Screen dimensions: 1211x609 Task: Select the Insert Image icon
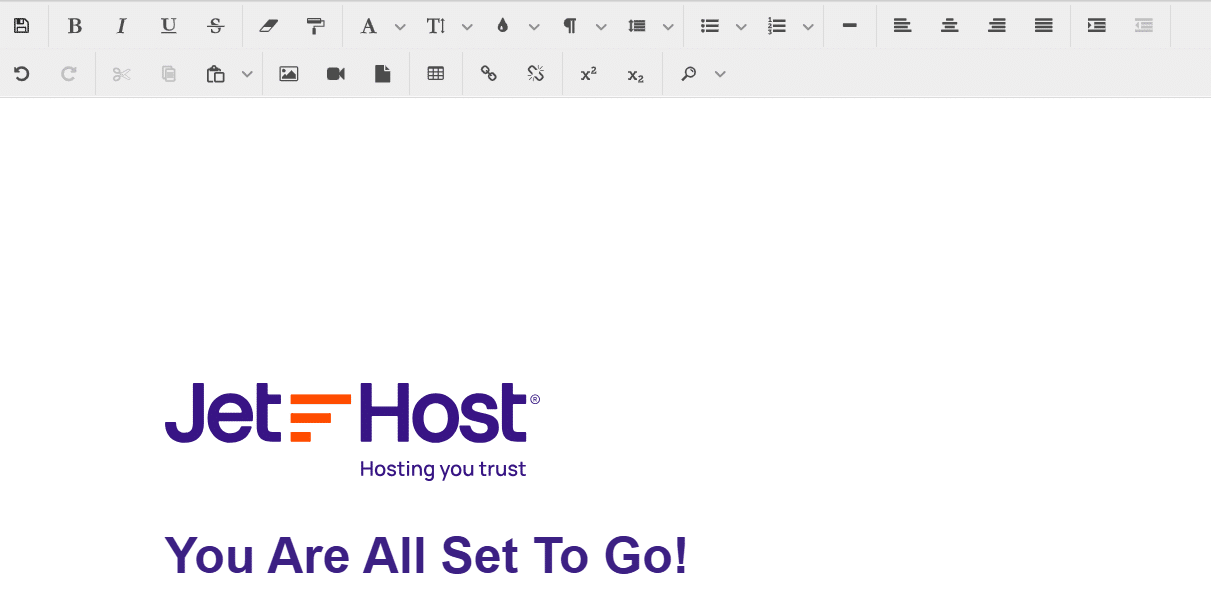click(x=288, y=73)
